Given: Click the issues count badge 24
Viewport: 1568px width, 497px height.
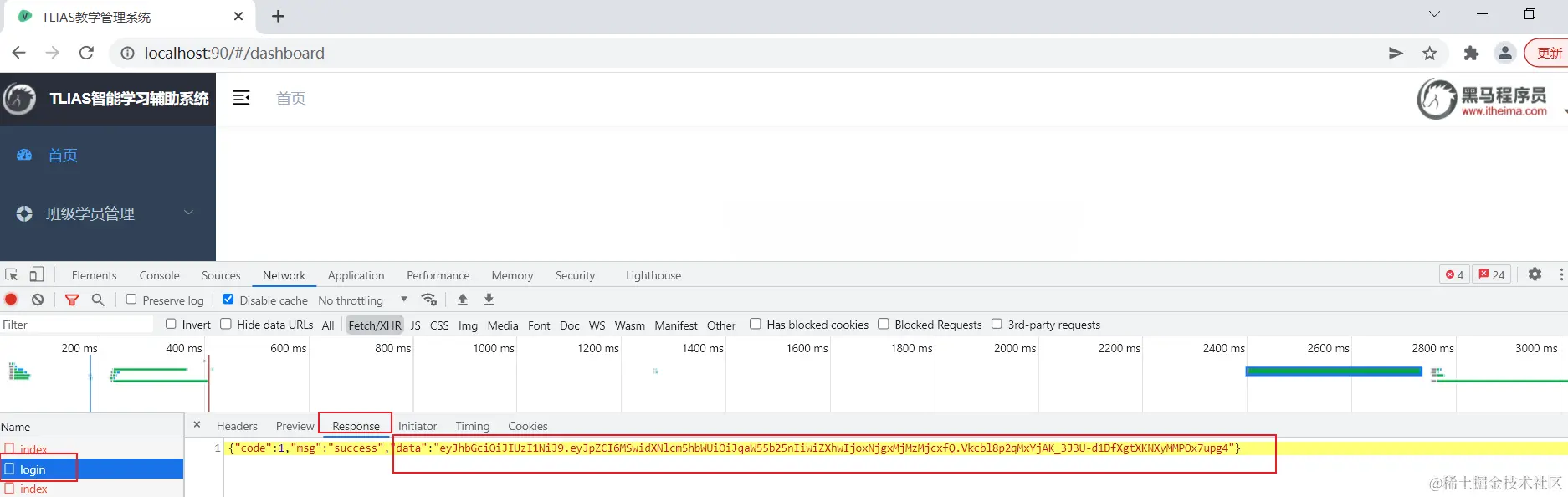Looking at the screenshot, I should coord(1491,274).
